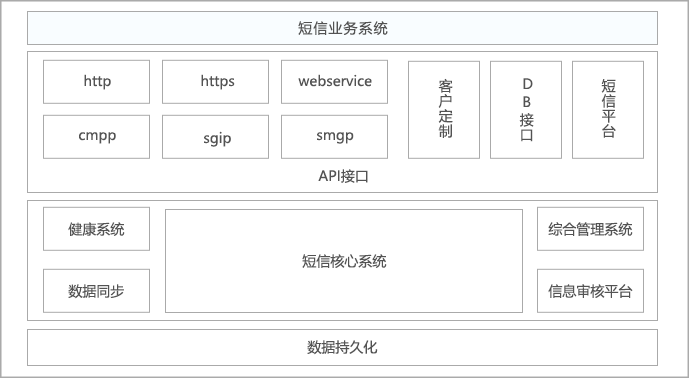Click the 短信平台 vertical box
This screenshot has height=378, width=689.
pyautogui.click(x=608, y=110)
